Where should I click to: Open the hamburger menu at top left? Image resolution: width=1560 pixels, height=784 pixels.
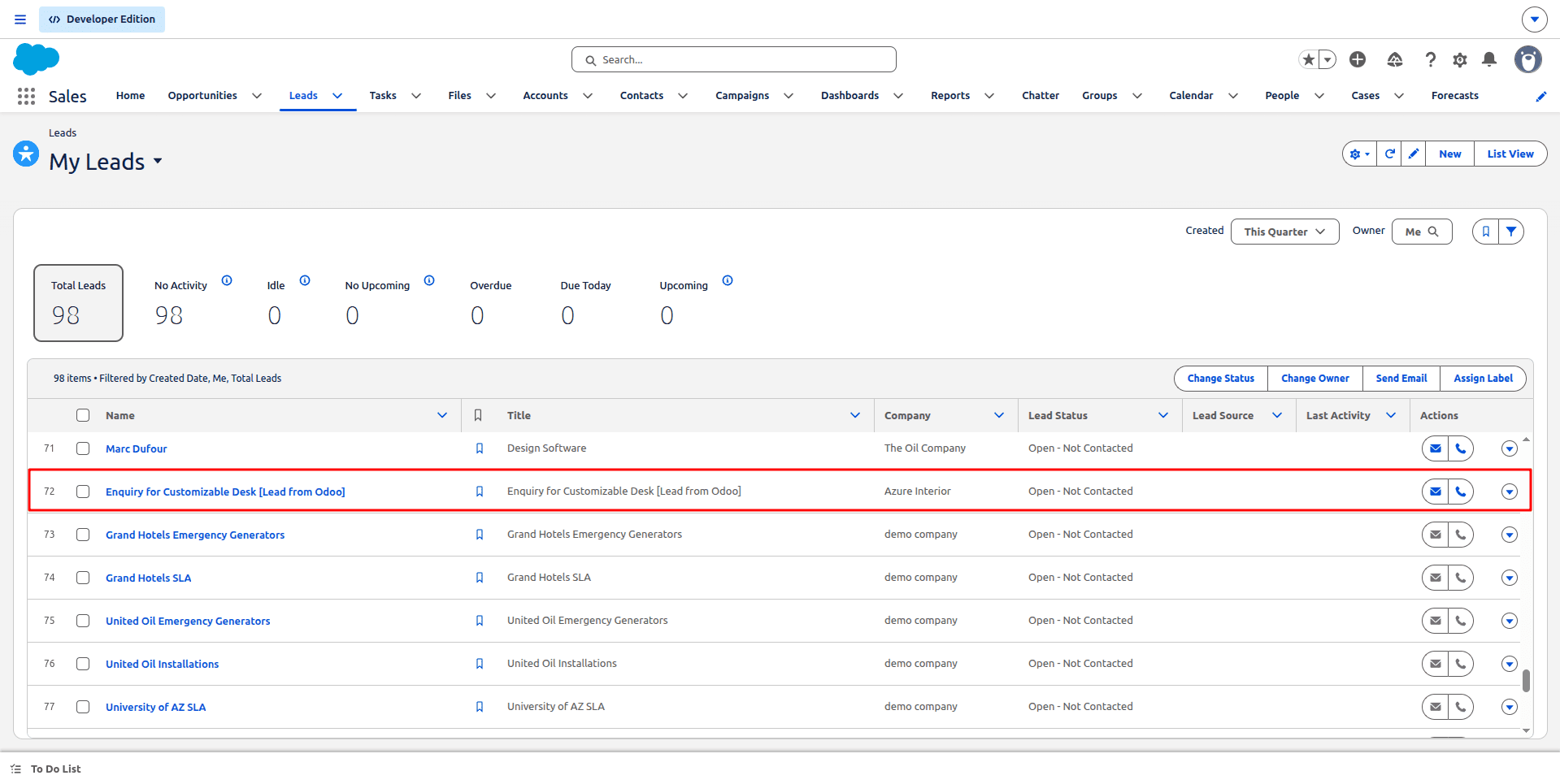click(20, 19)
